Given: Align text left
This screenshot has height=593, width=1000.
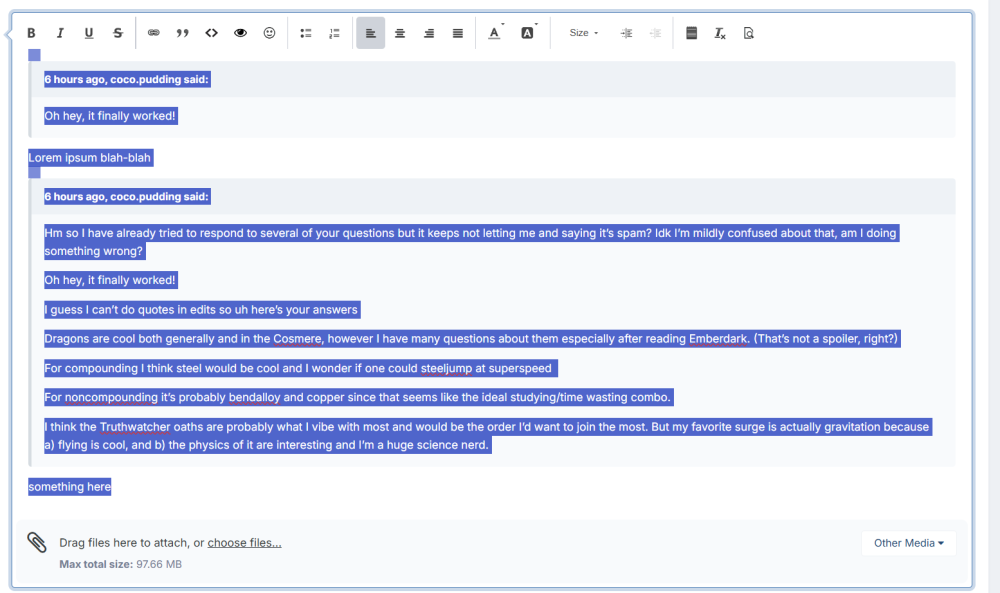Looking at the screenshot, I should click(x=371, y=33).
